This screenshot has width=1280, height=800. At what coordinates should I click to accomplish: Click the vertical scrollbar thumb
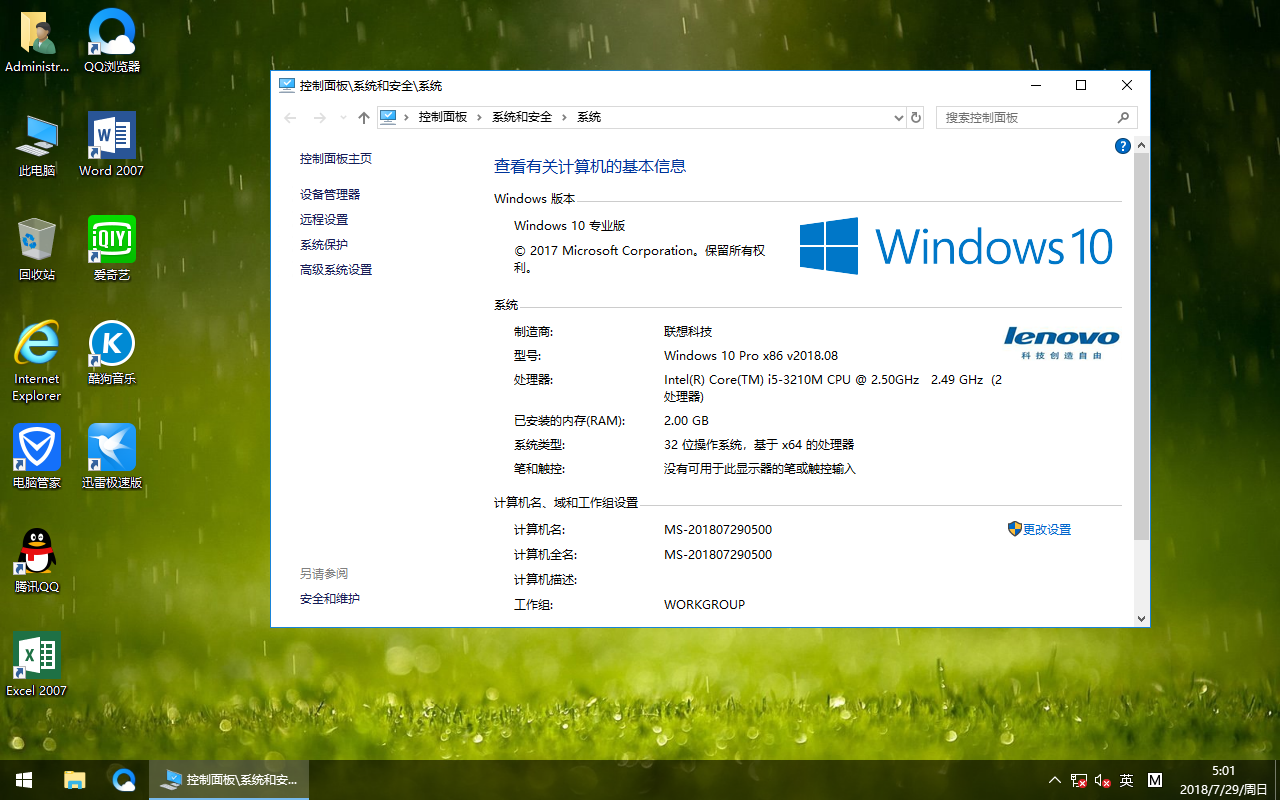[x=1142, y=347]
